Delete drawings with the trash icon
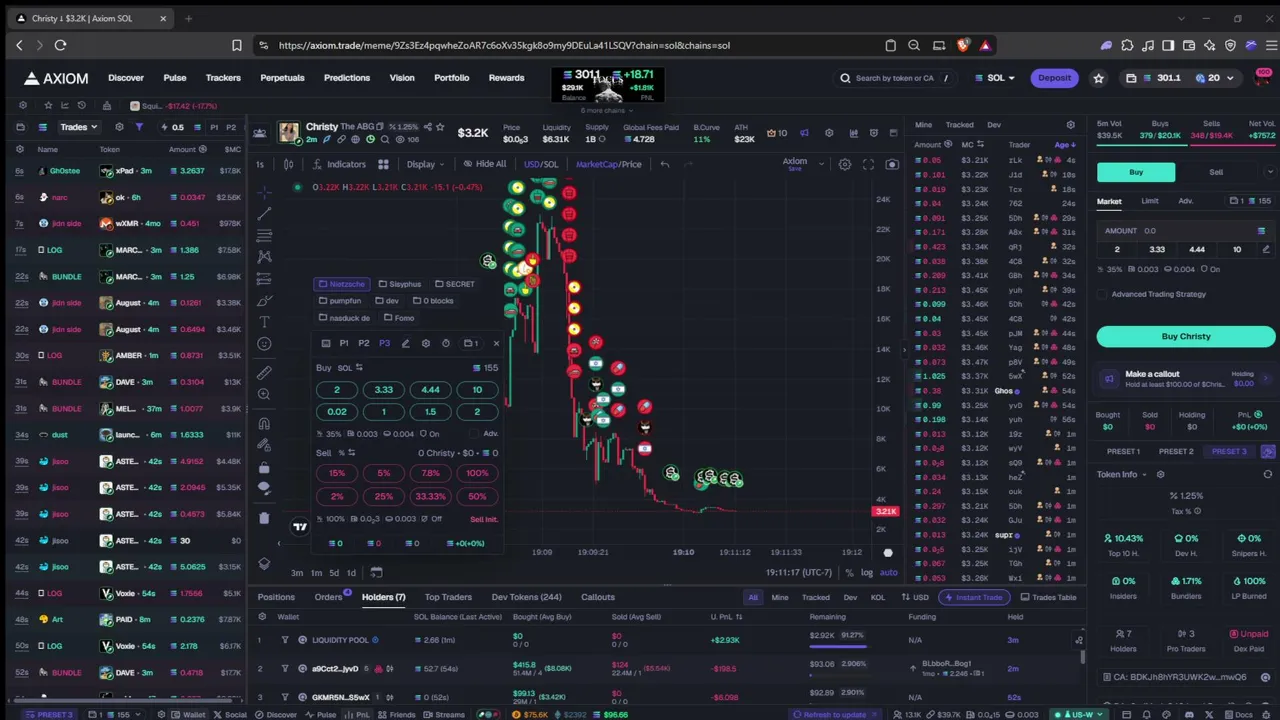The image size is (1280, 720). 264,517
